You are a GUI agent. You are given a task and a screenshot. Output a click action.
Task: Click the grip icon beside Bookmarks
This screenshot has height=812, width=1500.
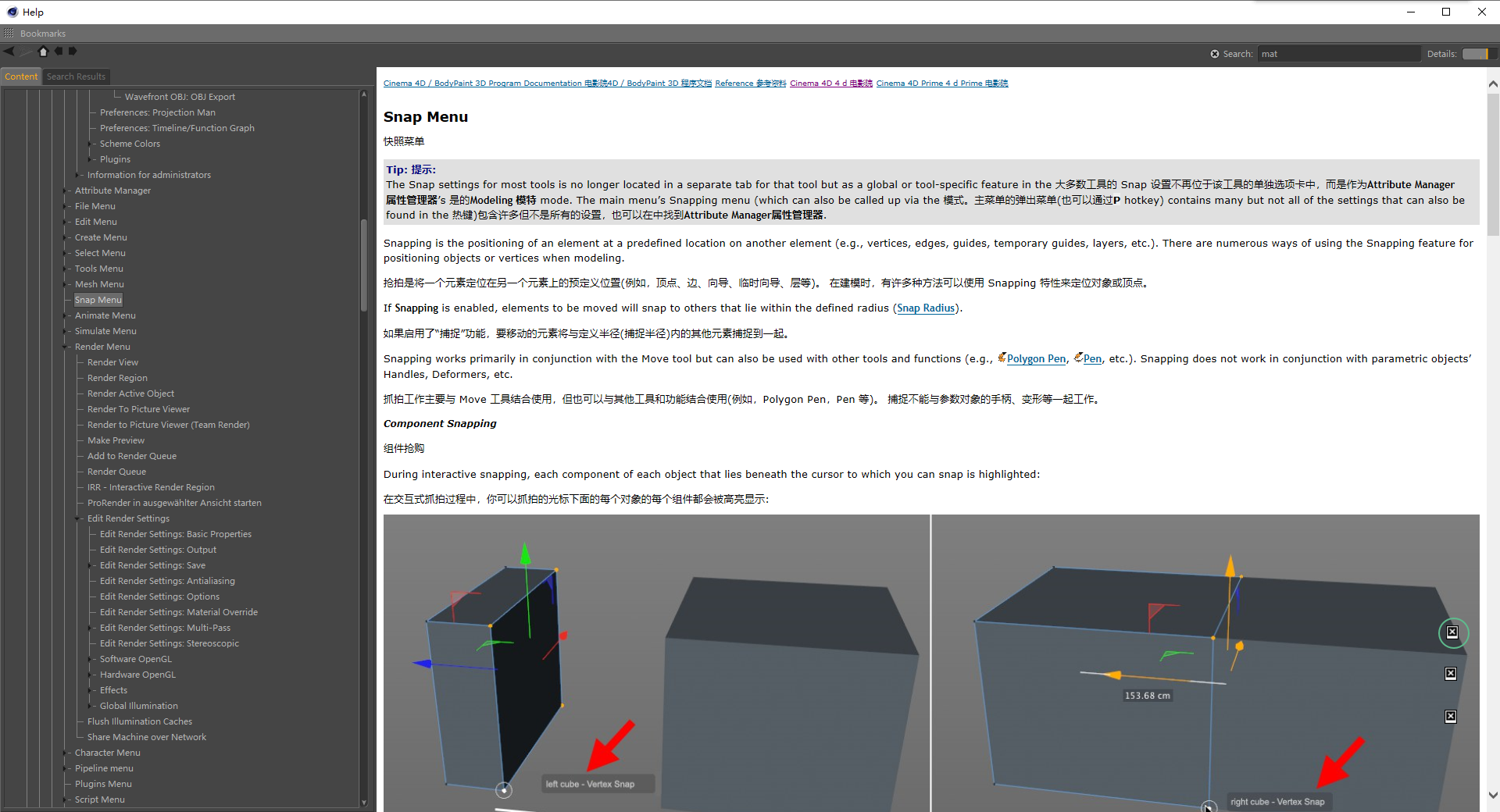tap(9, 34)
